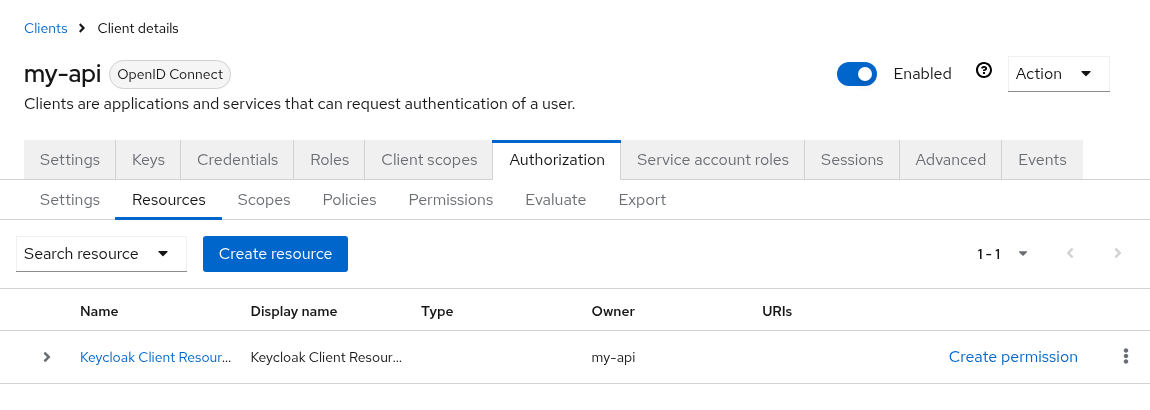Click the Type column header
1150x410 pixels.
[x=437, y=311]
